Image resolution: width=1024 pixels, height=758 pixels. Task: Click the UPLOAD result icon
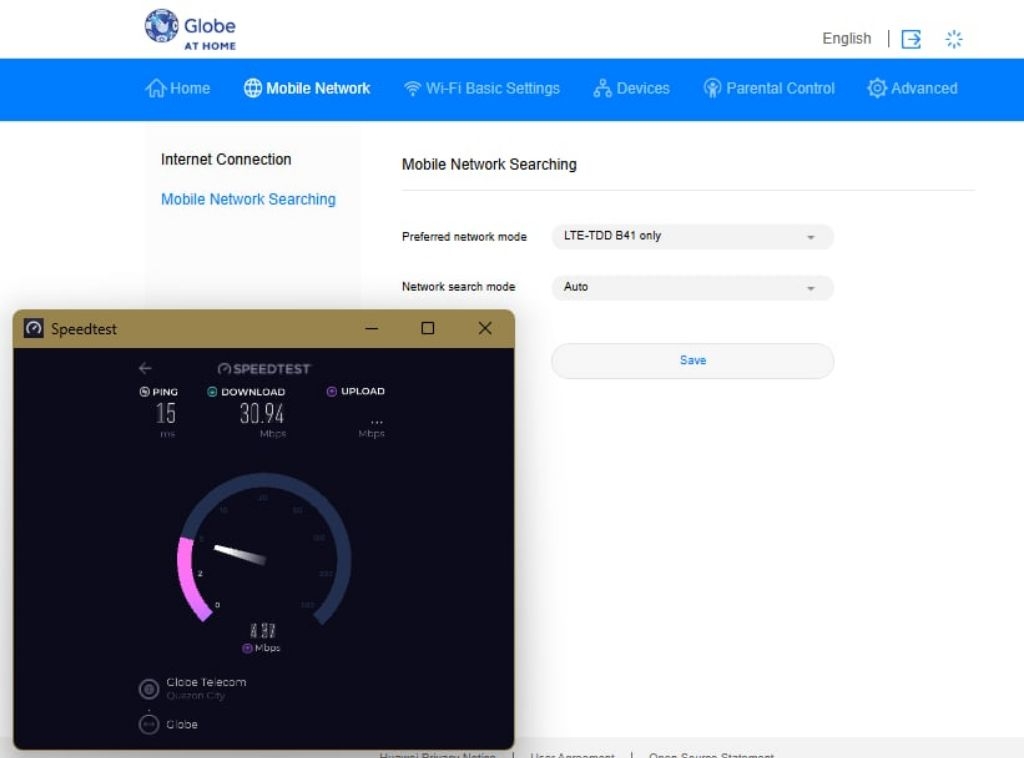(x=332, y=392)
